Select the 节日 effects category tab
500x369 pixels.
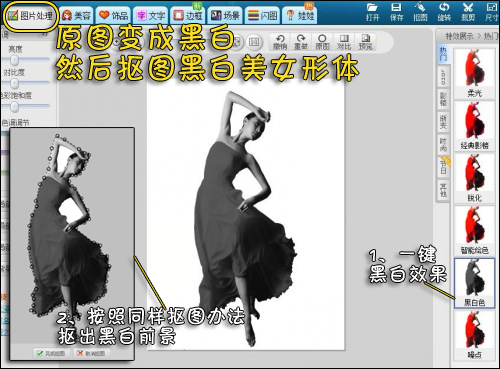443,167
